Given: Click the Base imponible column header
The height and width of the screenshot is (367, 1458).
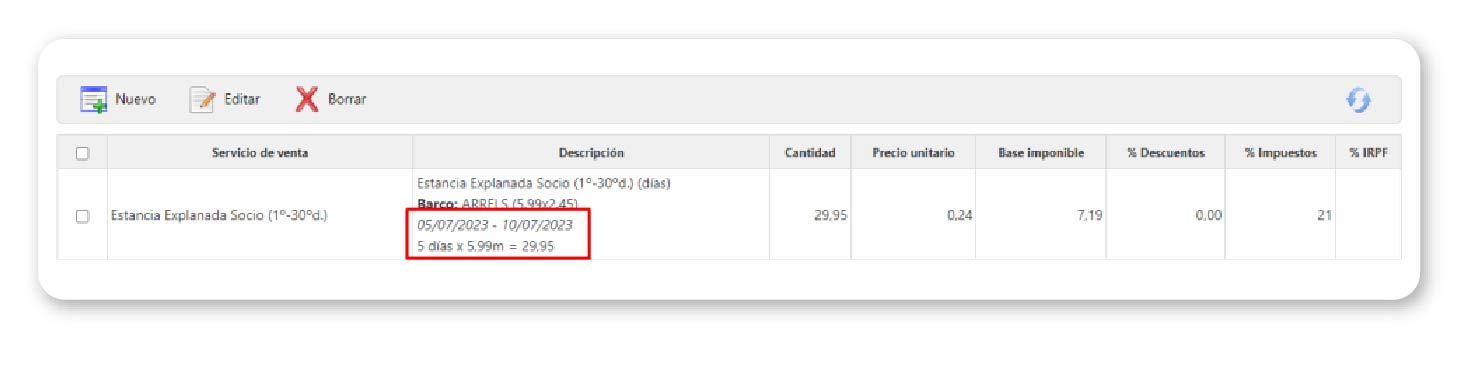Looking at the screenshot, I should click(x=1041, y=153).
